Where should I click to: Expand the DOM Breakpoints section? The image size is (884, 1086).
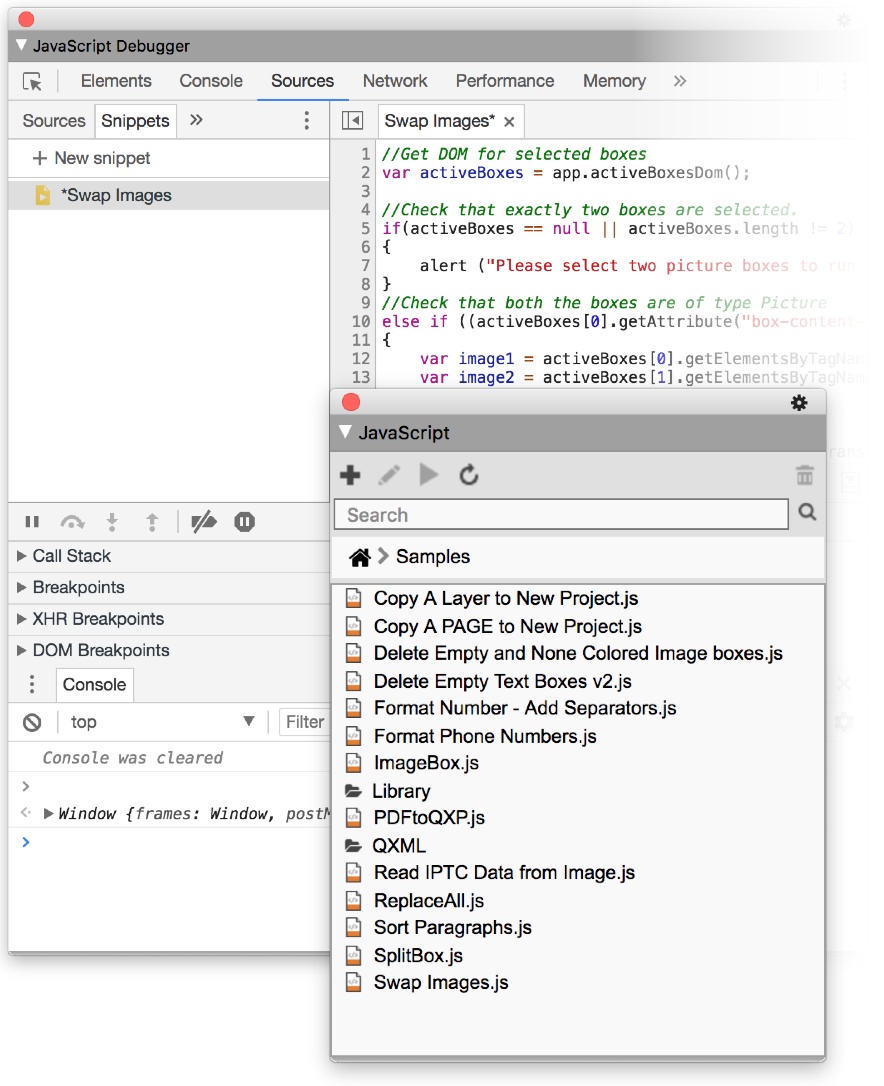pyautogui.click(x=168, y=650)
